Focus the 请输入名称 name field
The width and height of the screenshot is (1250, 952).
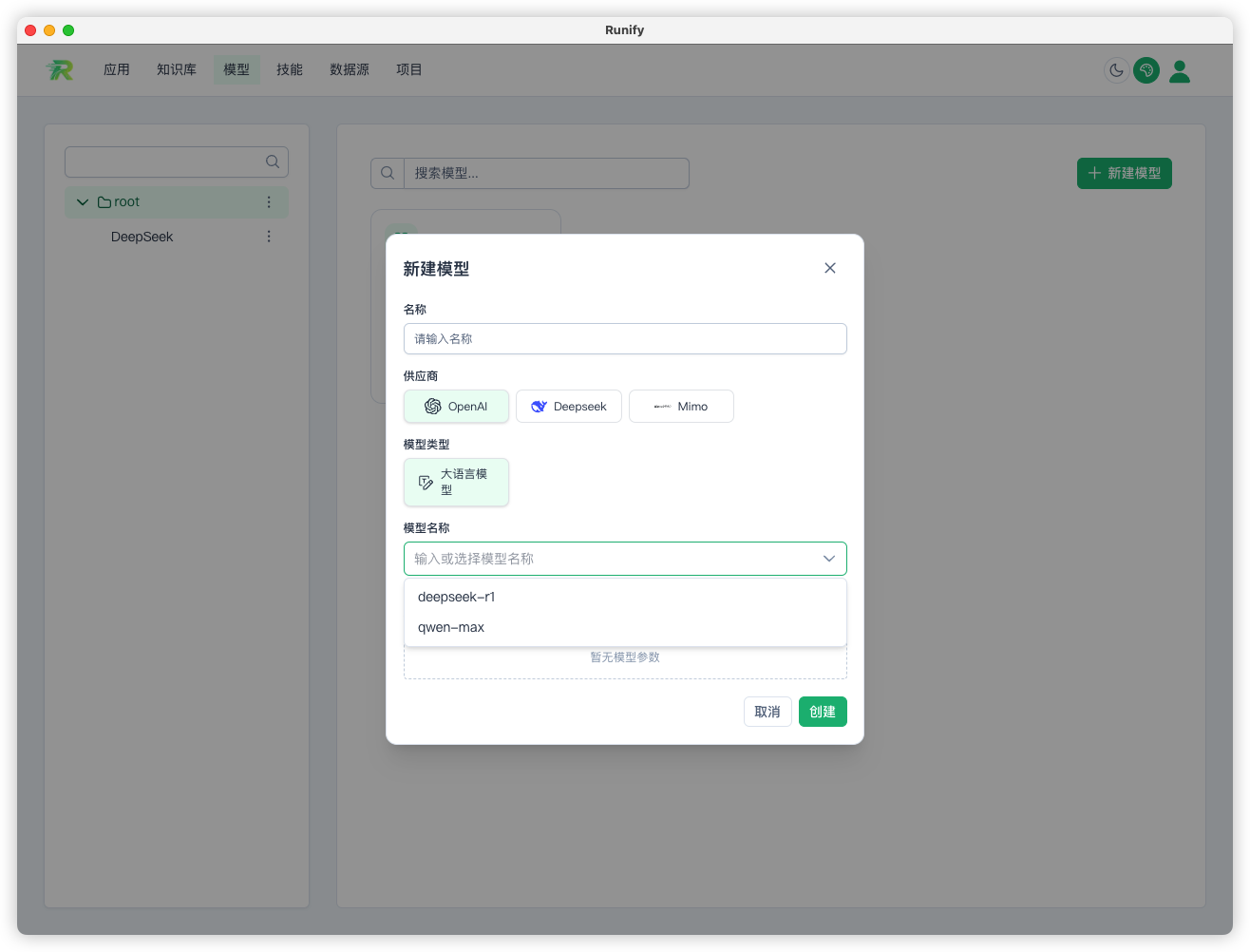coord(625,339)
